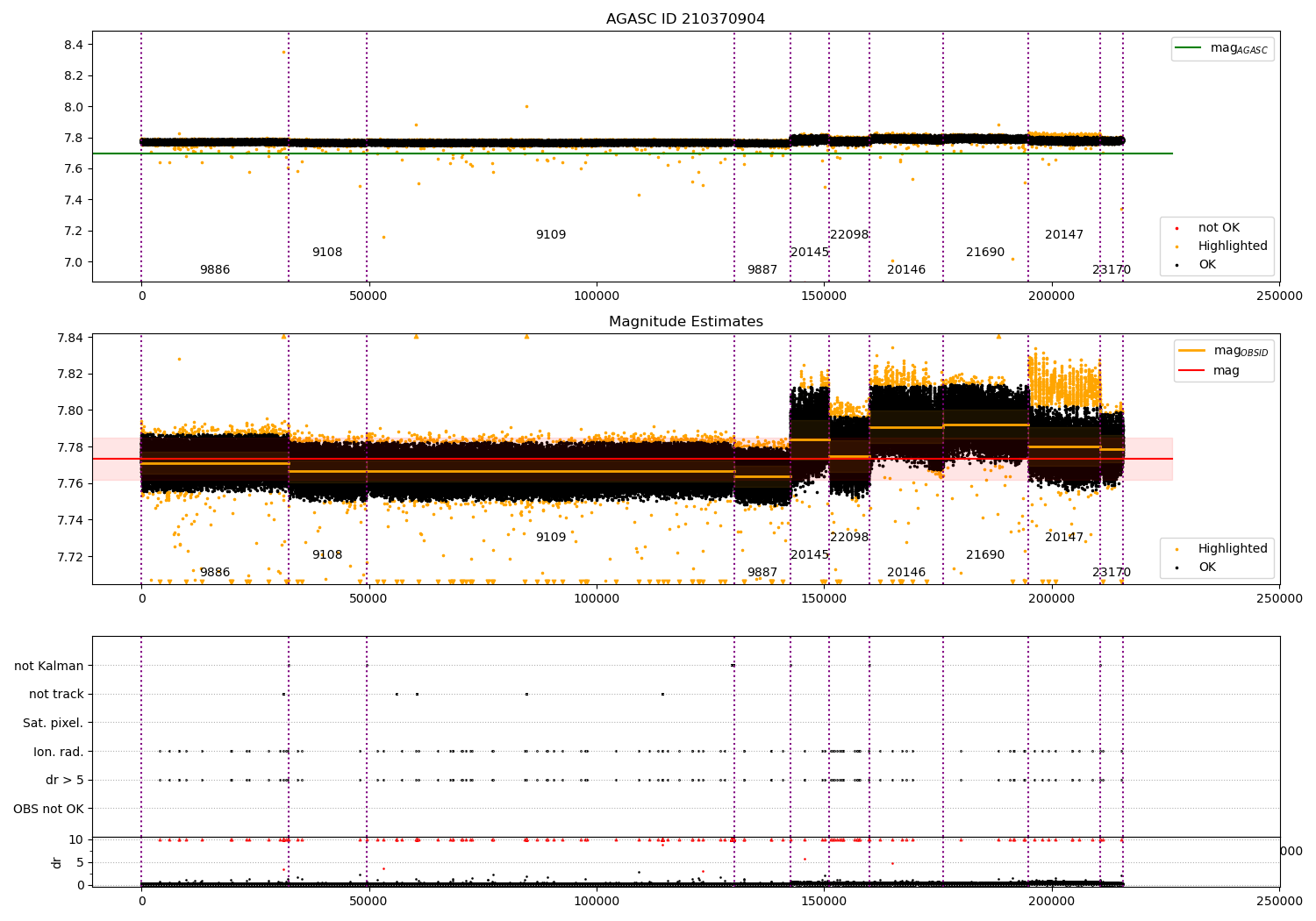1316x921 pixels.
Task: Click the 7.78 y-axis tick label
Action: [70, 447]
